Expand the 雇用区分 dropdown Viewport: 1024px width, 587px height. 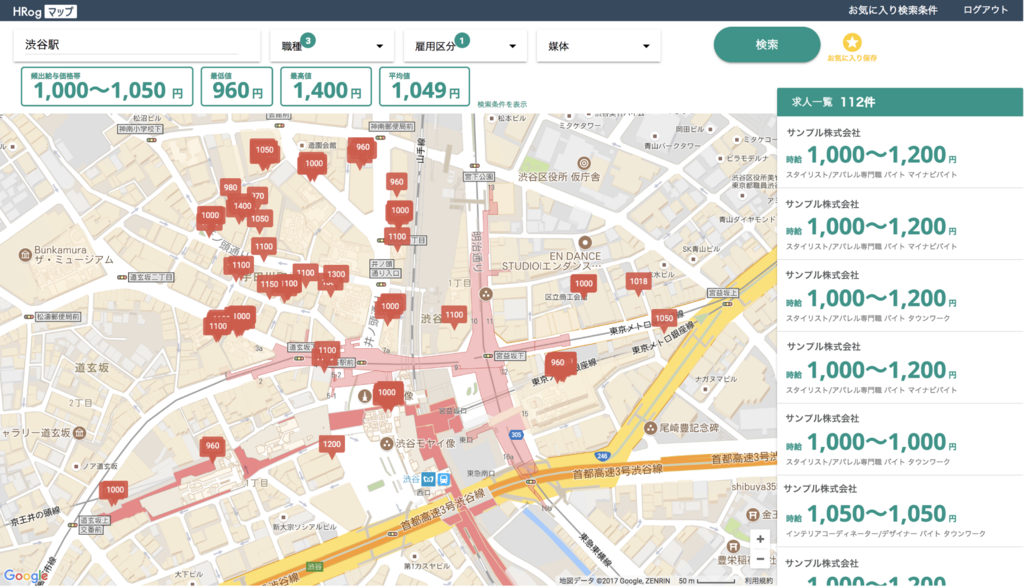(465, 46)
